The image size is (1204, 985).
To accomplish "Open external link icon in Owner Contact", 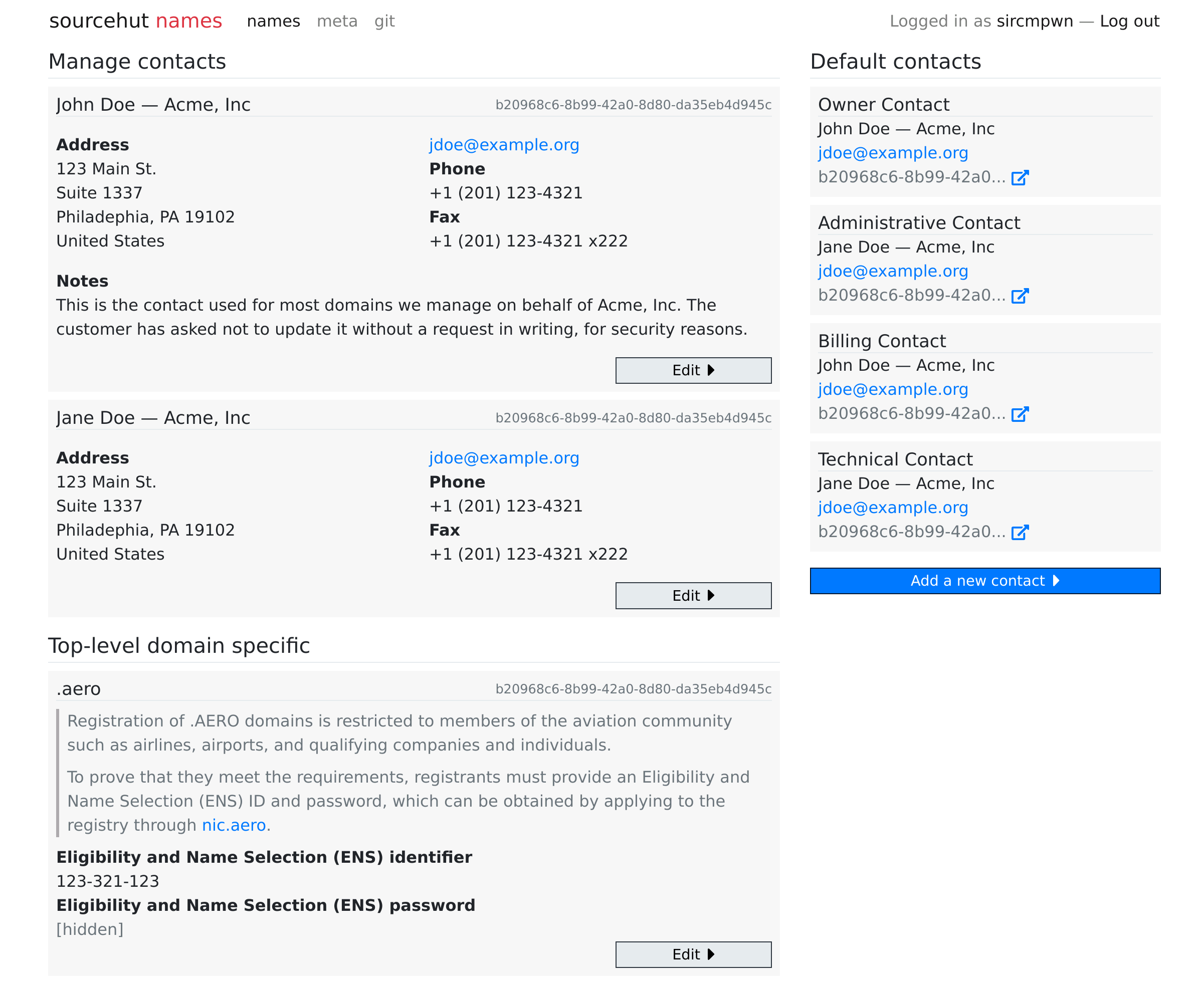I will [x=1020, y=177].
